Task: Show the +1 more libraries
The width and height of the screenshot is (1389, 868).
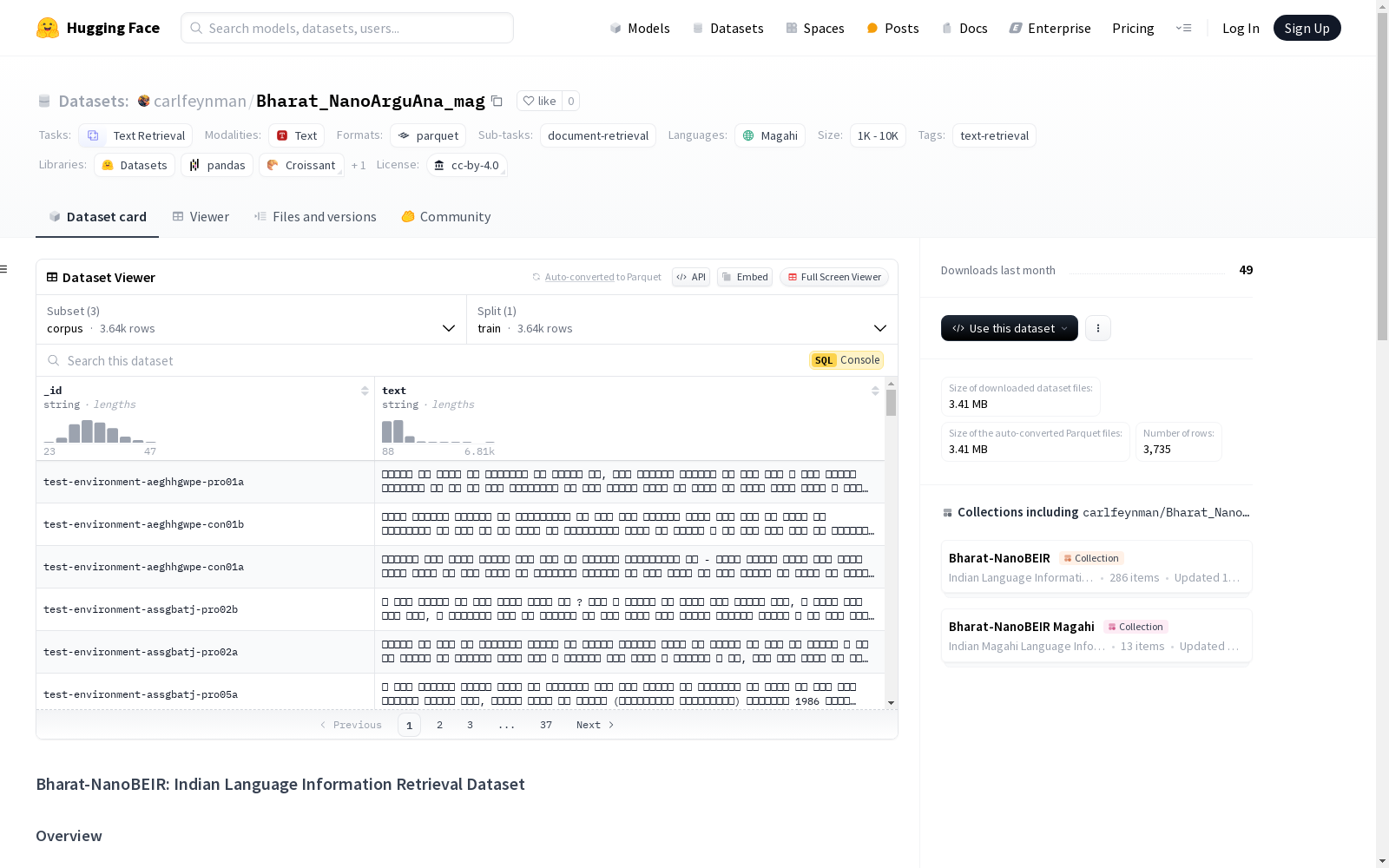Action: [359, 165]
